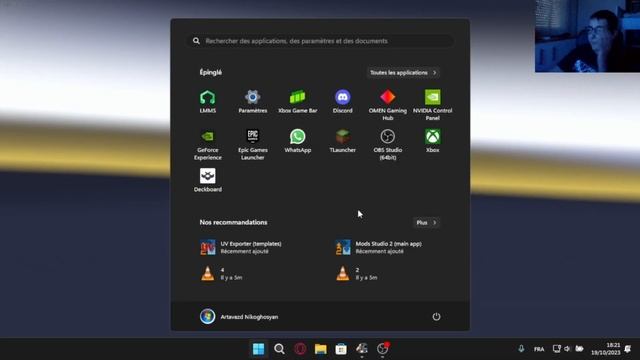Open the LMMS pinned app

pyautogui.click(x=208, y=101)
